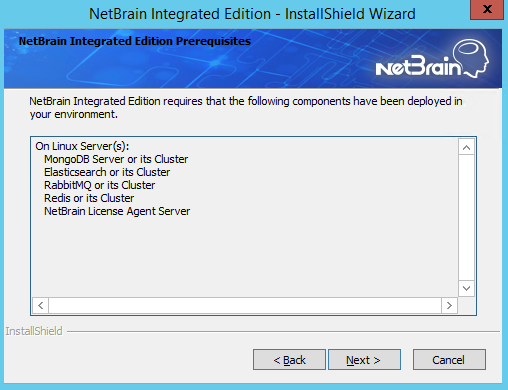
Task: Select the MongoDB Server or its Cluster line
Action: click(x=116, y=159)
